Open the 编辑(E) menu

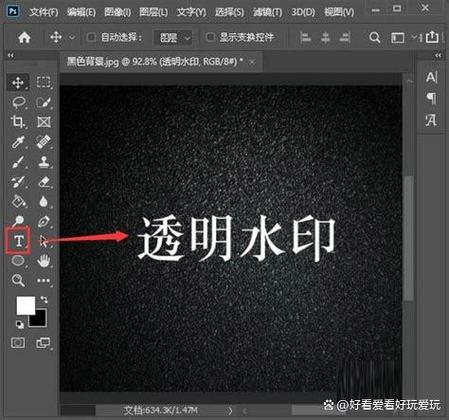tap(81, 12)
